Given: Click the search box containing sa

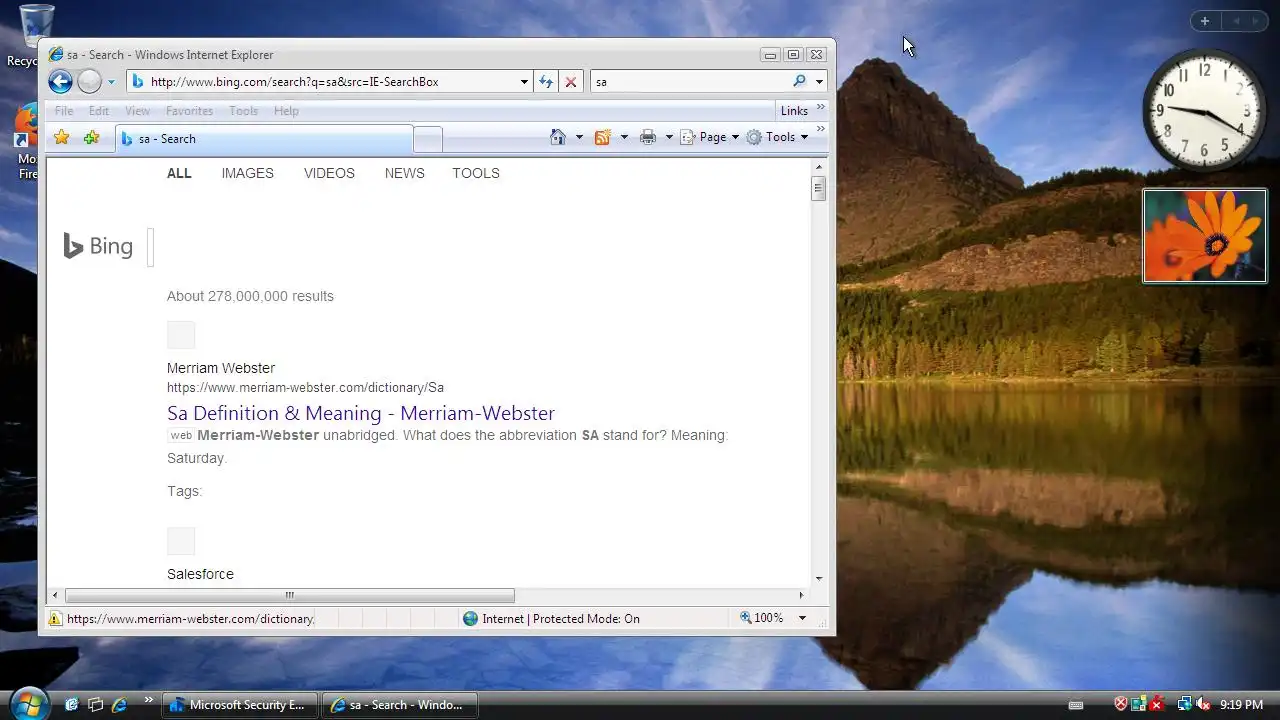Looking at the screenshot, I should [x=690, y=82].
